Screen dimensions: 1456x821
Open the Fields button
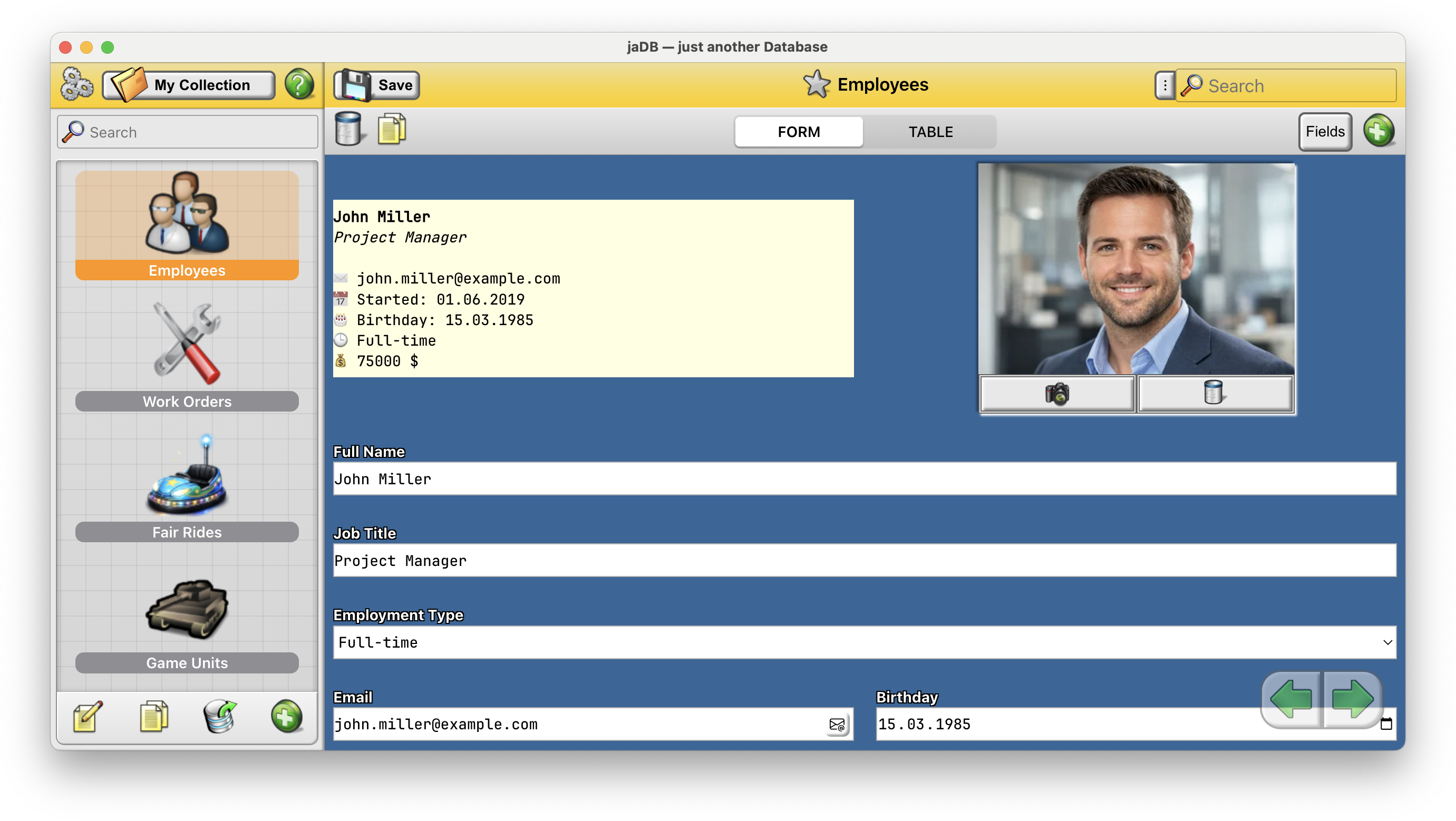coord(1325,131)
